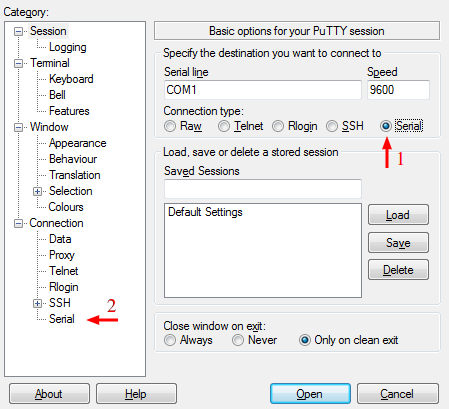
Task: Select the Proxy category item
Action: coord(62,255)
